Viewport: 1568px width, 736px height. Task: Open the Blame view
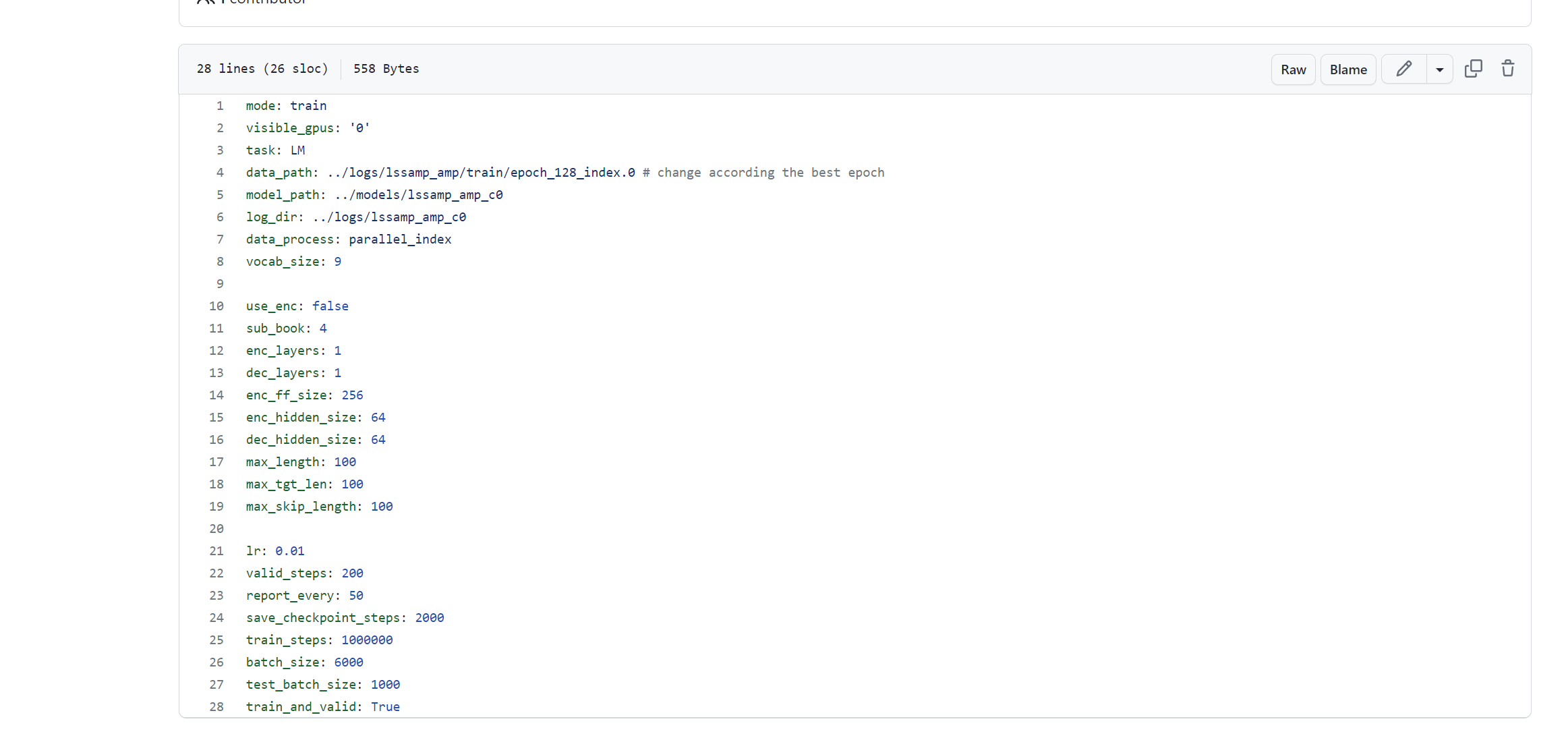(1347, 69)
